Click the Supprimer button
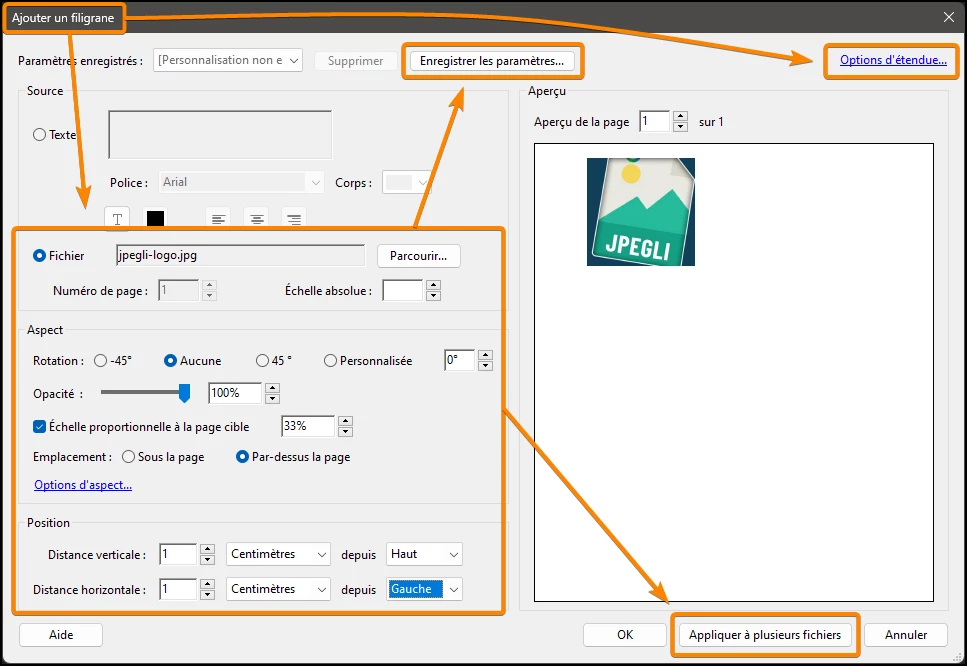Viewport: 967px width, 666px height. [355, 61]
